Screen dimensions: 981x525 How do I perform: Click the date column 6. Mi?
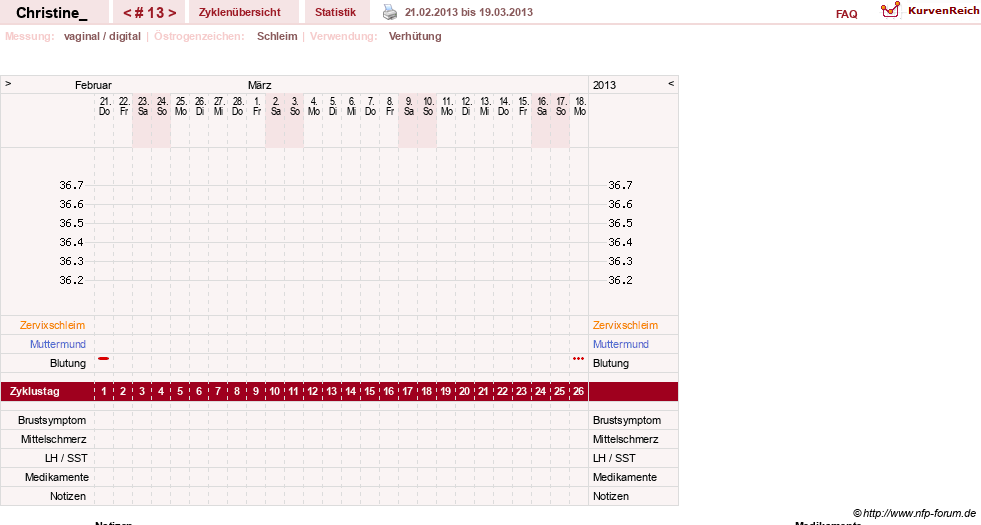pos(352,106)
